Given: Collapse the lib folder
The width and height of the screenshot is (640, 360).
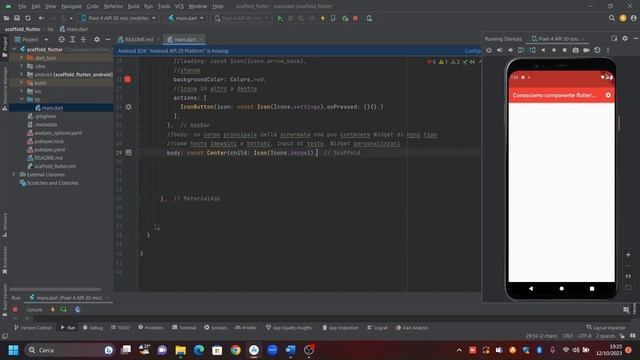Looking at the screenshot, I should tap(22, 100).
